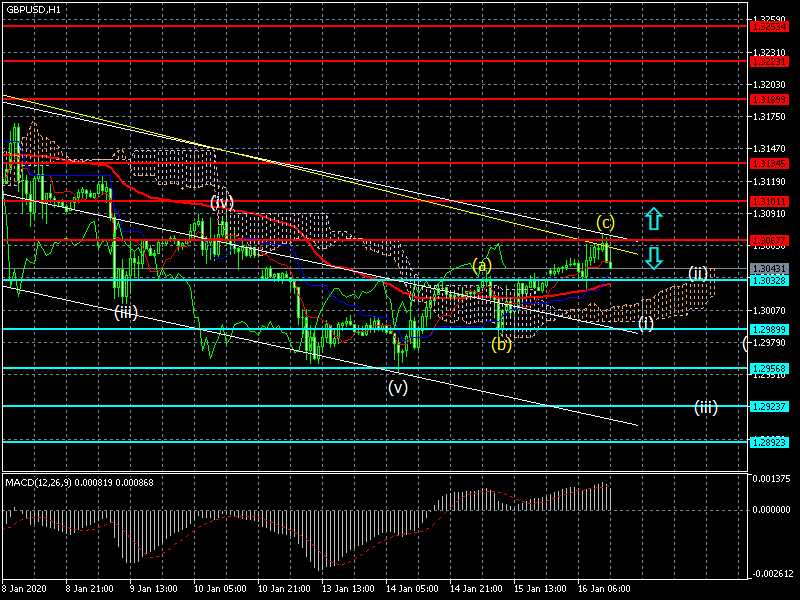Click the 10 Jan 21:00 time label
The image size is (800, 600).
(x=284, y=589)
